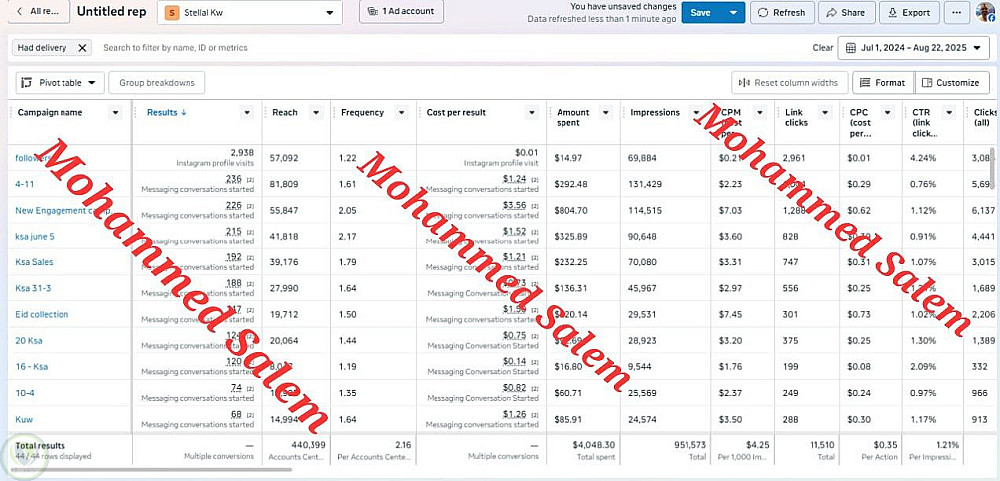Open Campaign name column dropdown
Screen dimensions: 1000x481
coord(115,113)
